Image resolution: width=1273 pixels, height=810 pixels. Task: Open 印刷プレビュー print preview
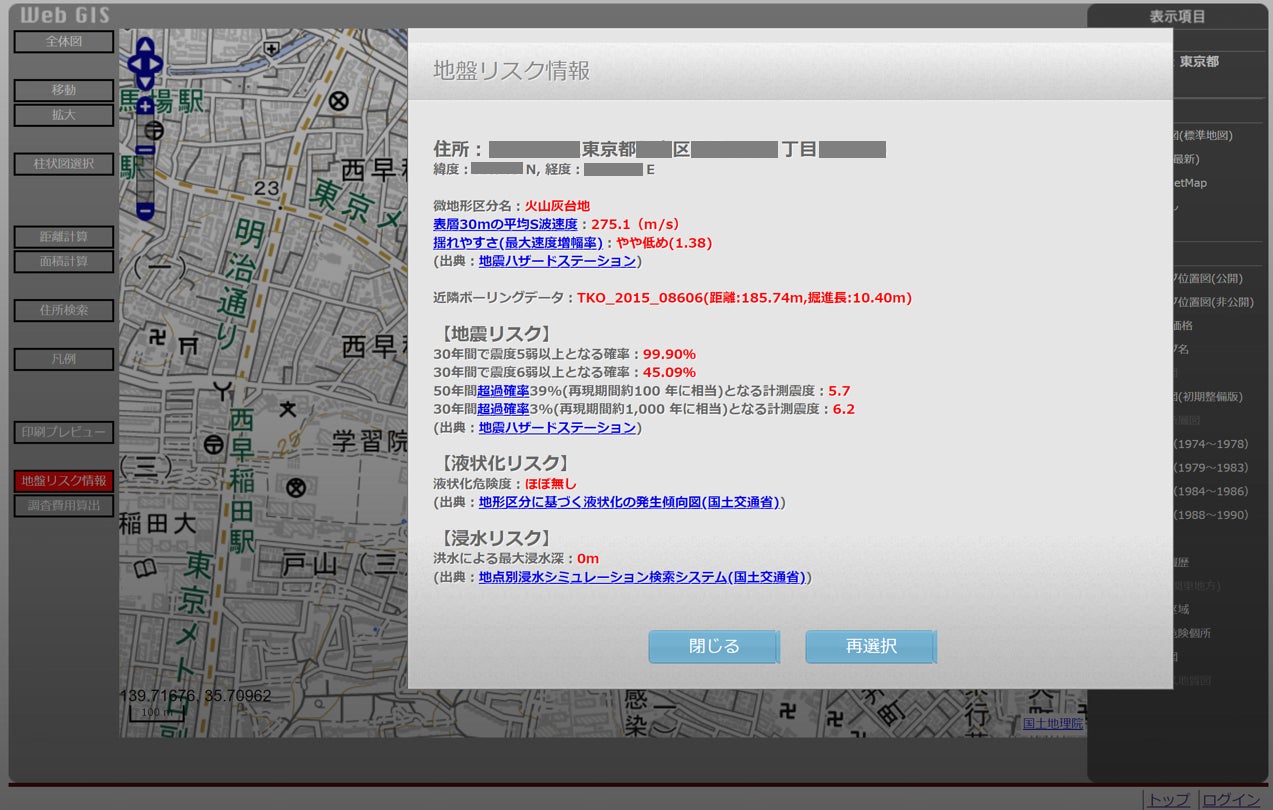coord(64,433)
